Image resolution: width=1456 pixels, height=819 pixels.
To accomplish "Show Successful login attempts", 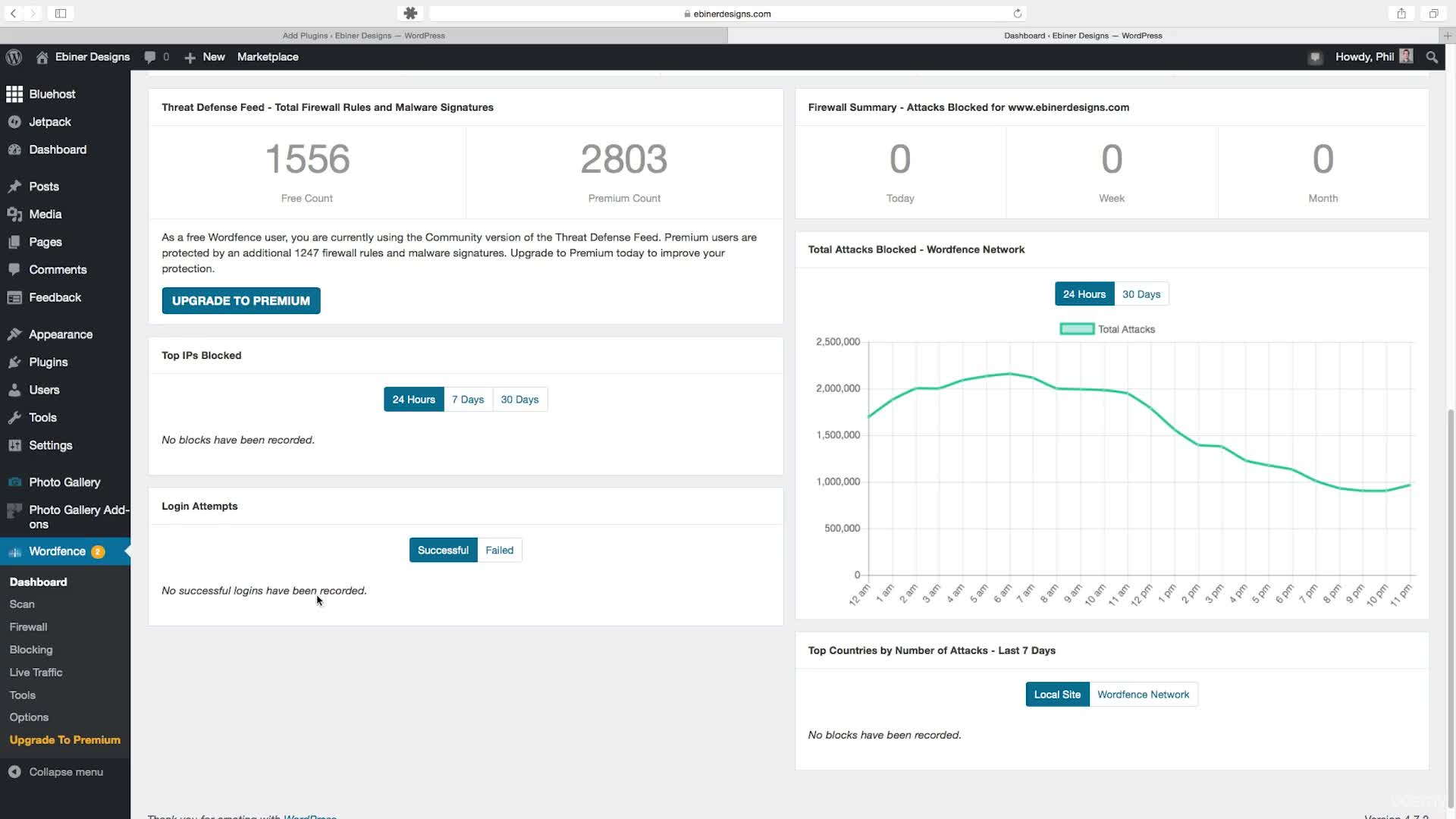I will click(443, 551).
